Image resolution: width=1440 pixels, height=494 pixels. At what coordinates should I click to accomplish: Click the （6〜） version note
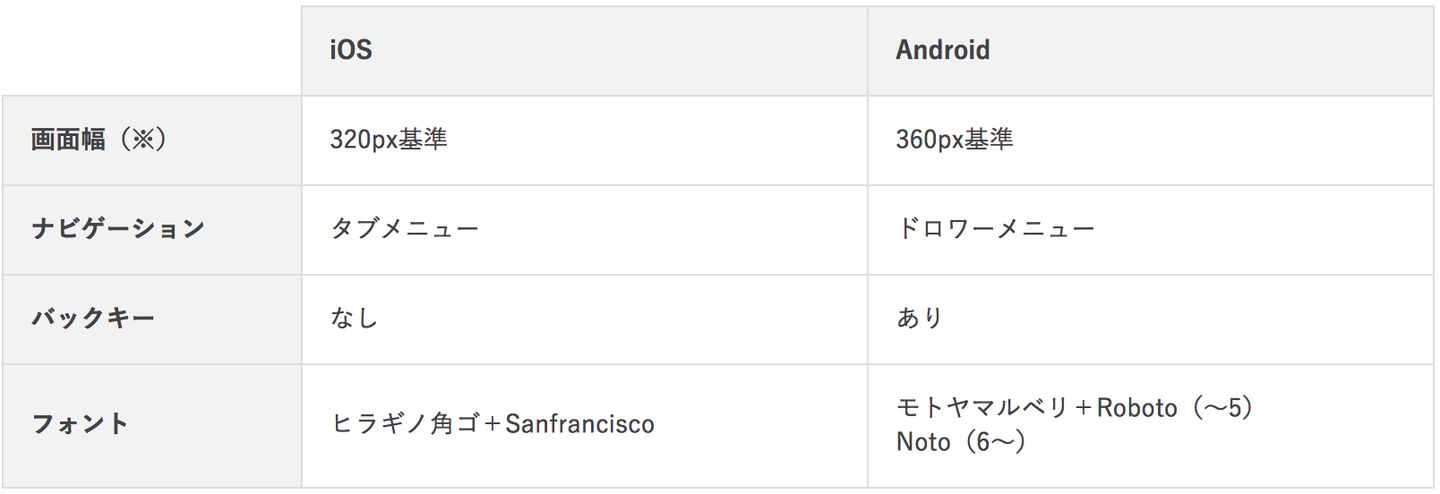click(992, 441)
